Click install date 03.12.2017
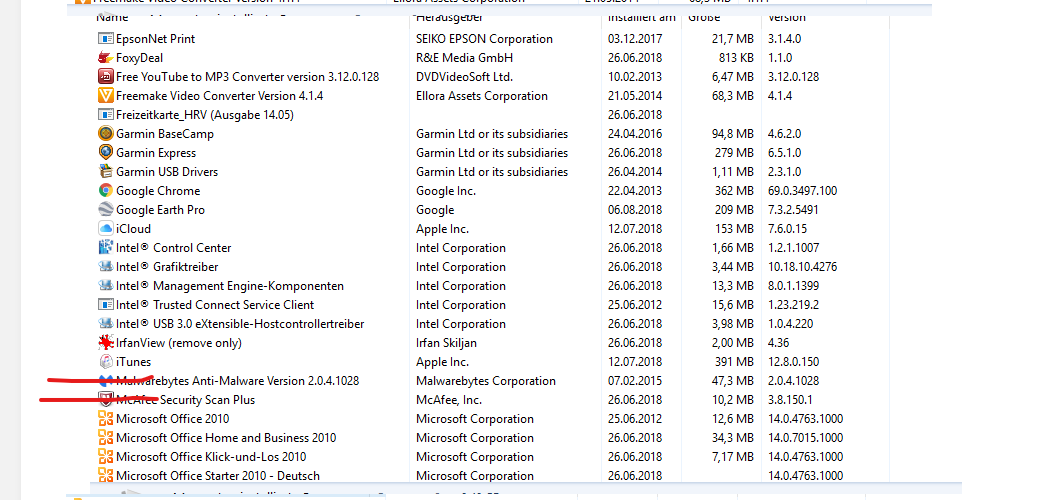Image resolution: width=1051 pixels, height=500 pixels. pyautogui.click(x=635, y=39)
